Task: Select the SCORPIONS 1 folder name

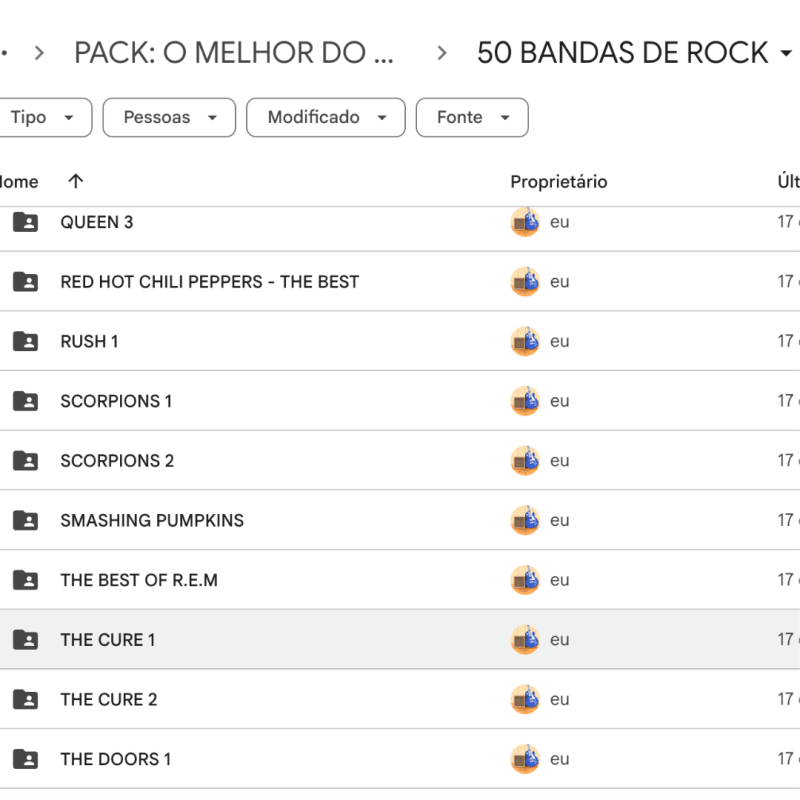Action: point(116,401)
